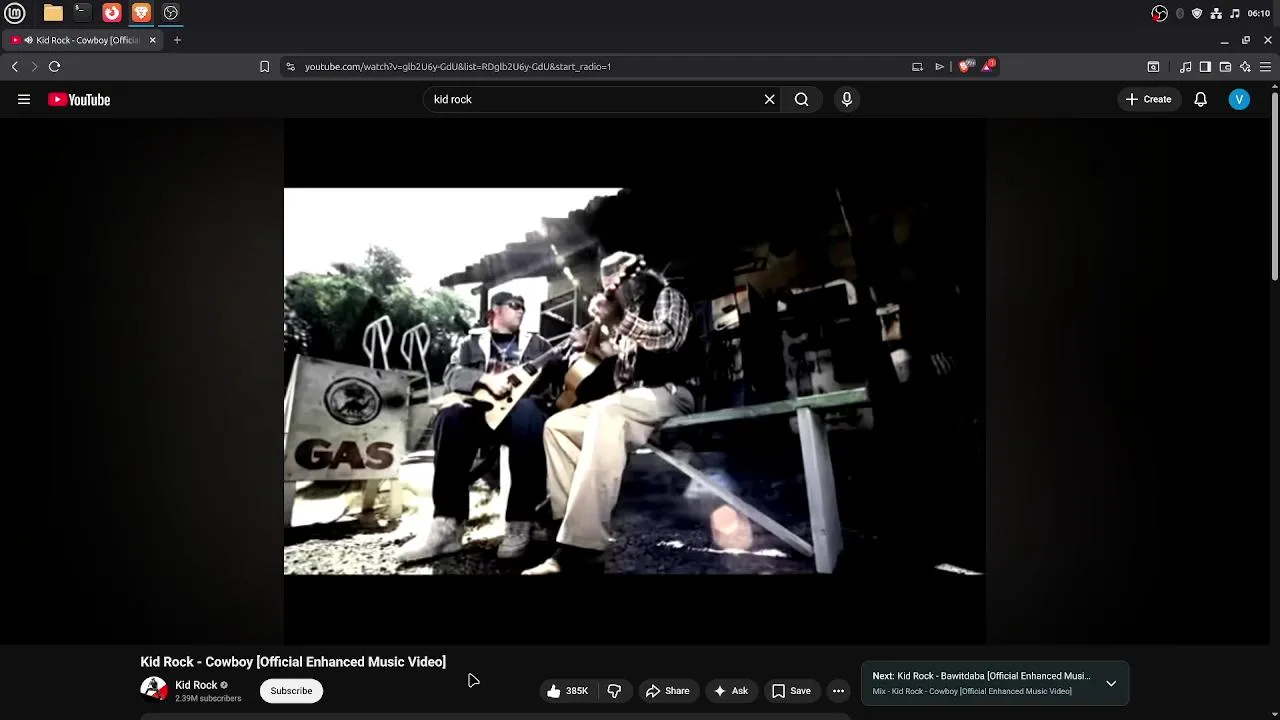Open the Brave browser panel icon
This screenshot has width=1280, height=720.
point(141,13)
